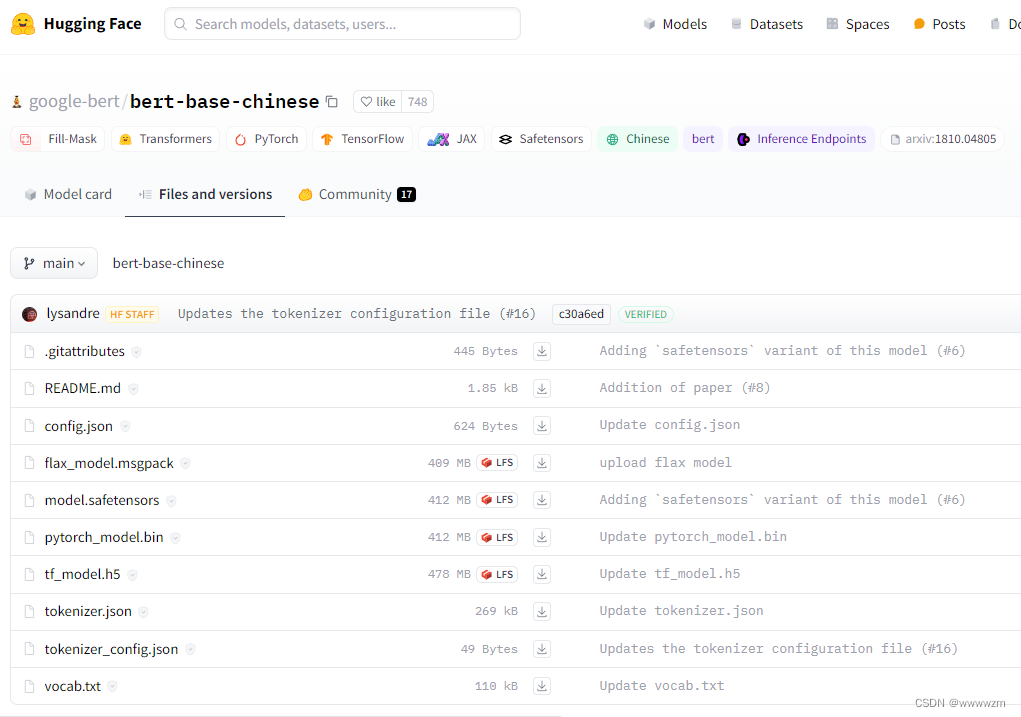The image size is (1021, 717).
Task: Open the 'Update vocab.txt' commit message
Action: pos(662,686)
